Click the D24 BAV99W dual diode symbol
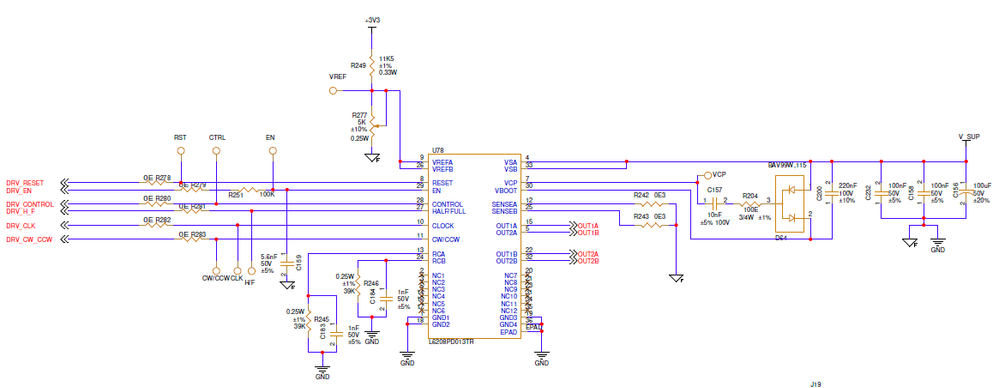Viewport: 999px width, 388px height. (791, 204)
